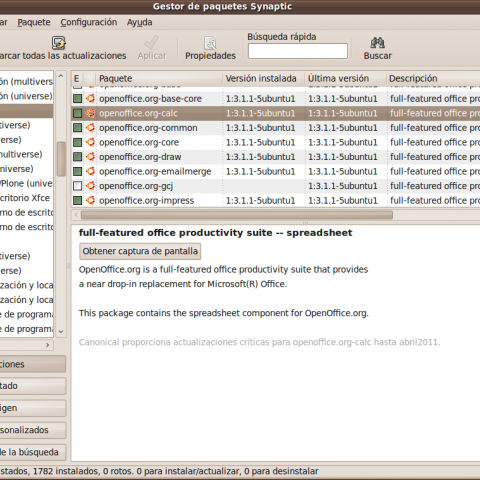480x480 pixels.
Task: Select category ending in 'Plone (unive'
Action: click(26, 183)
